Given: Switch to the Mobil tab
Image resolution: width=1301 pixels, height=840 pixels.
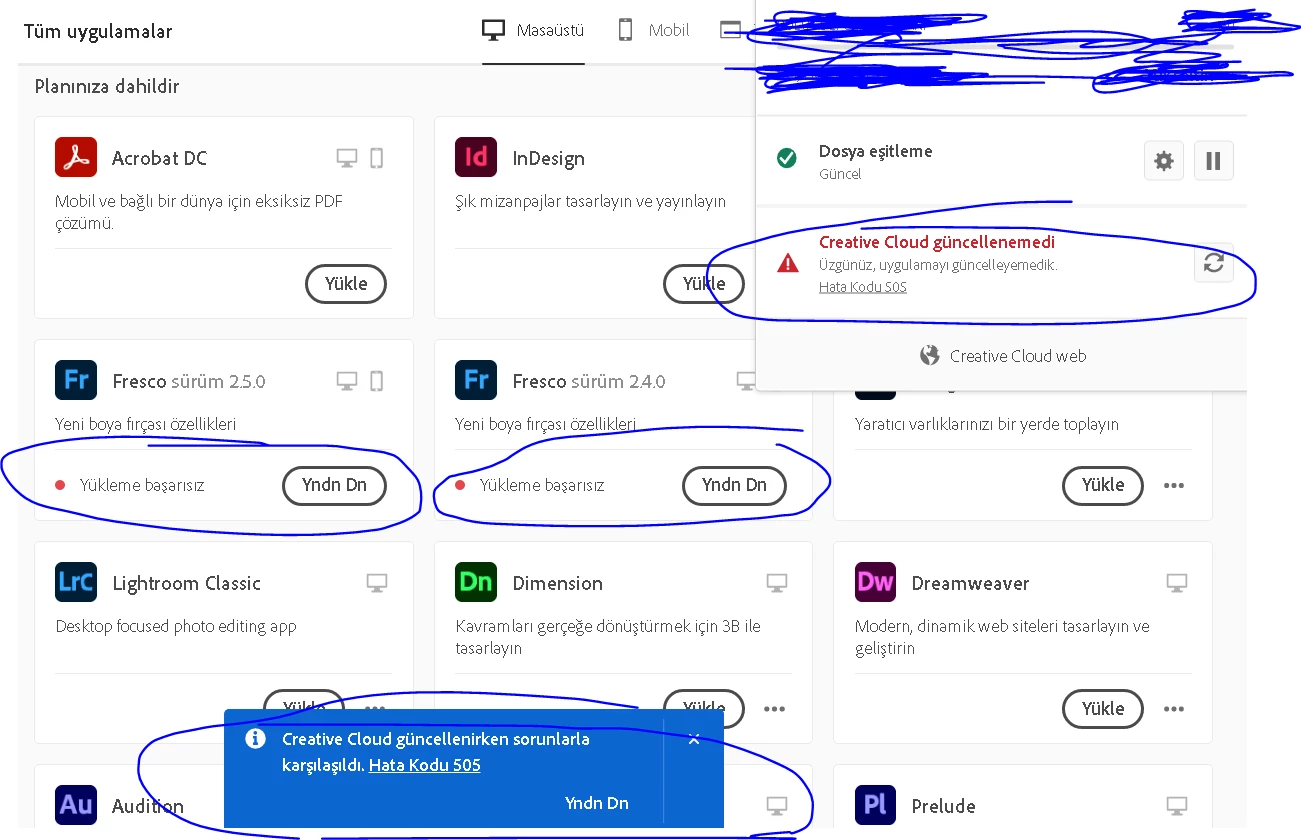Looking at the screenshot, I should pos(654,30).
